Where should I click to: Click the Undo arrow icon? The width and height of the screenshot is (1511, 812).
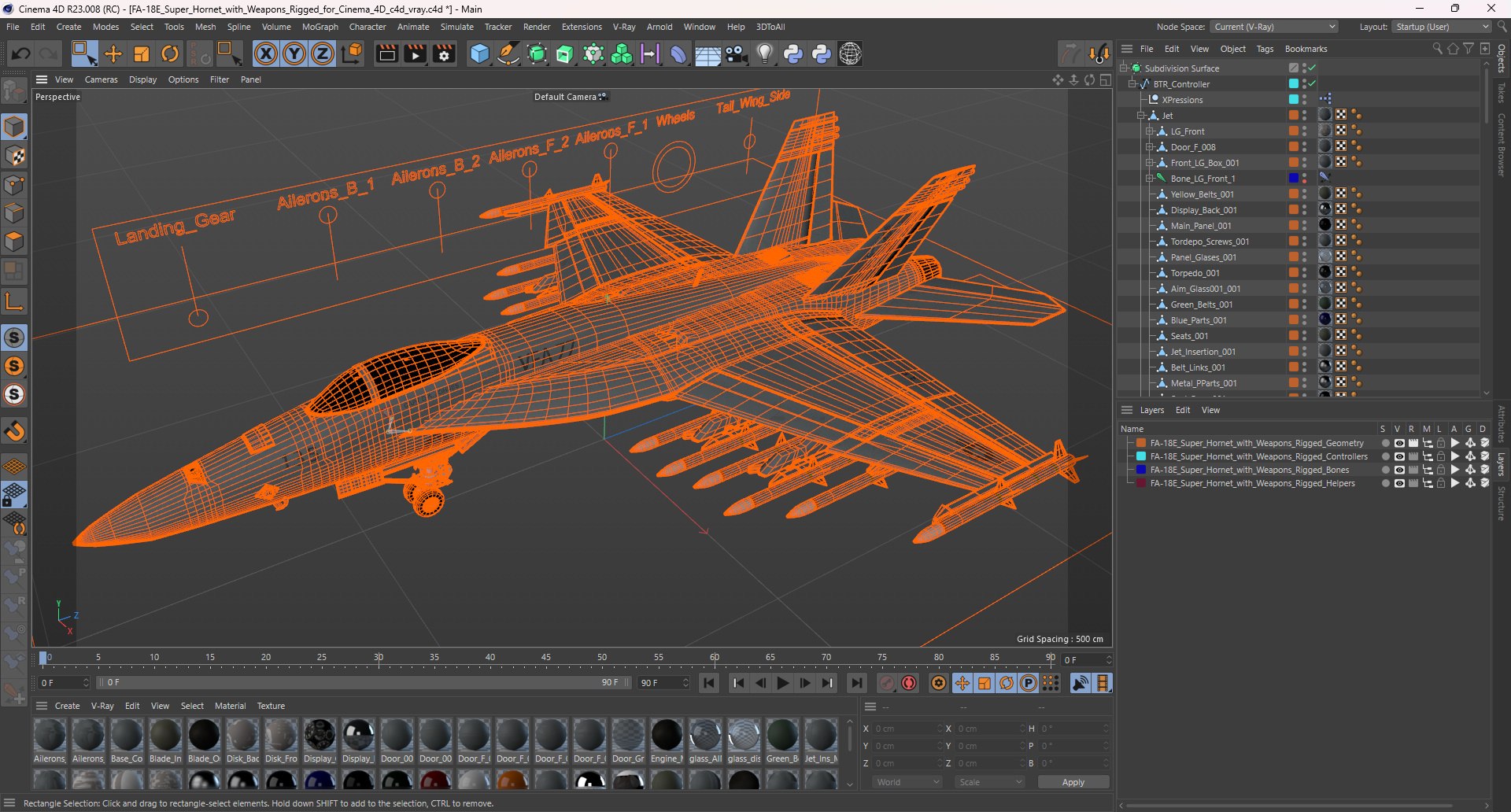click(21, 54)
